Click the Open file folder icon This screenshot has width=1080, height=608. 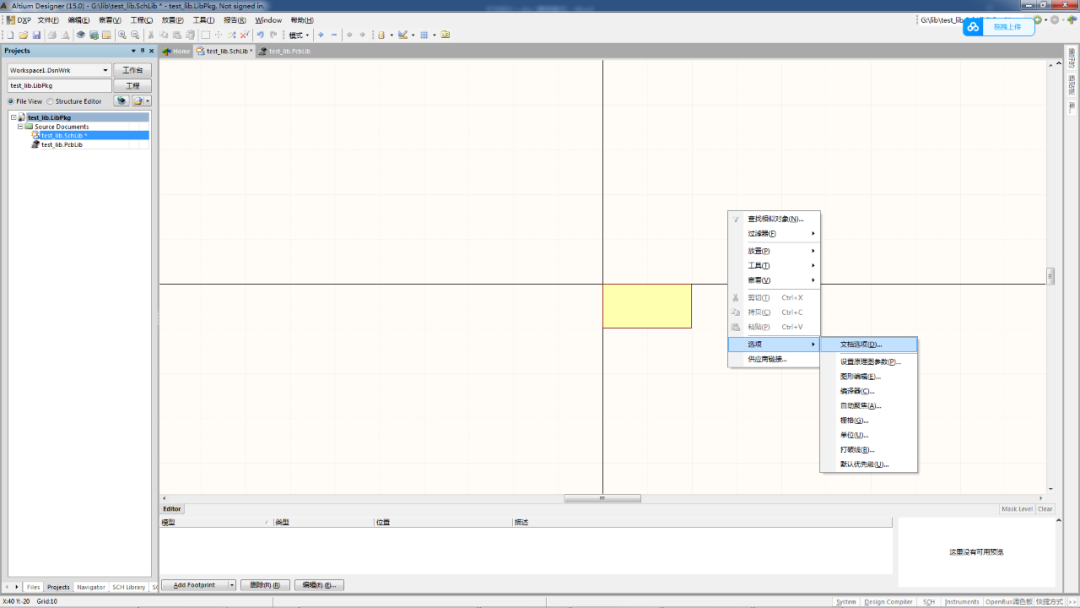click(x=23, y=35)
